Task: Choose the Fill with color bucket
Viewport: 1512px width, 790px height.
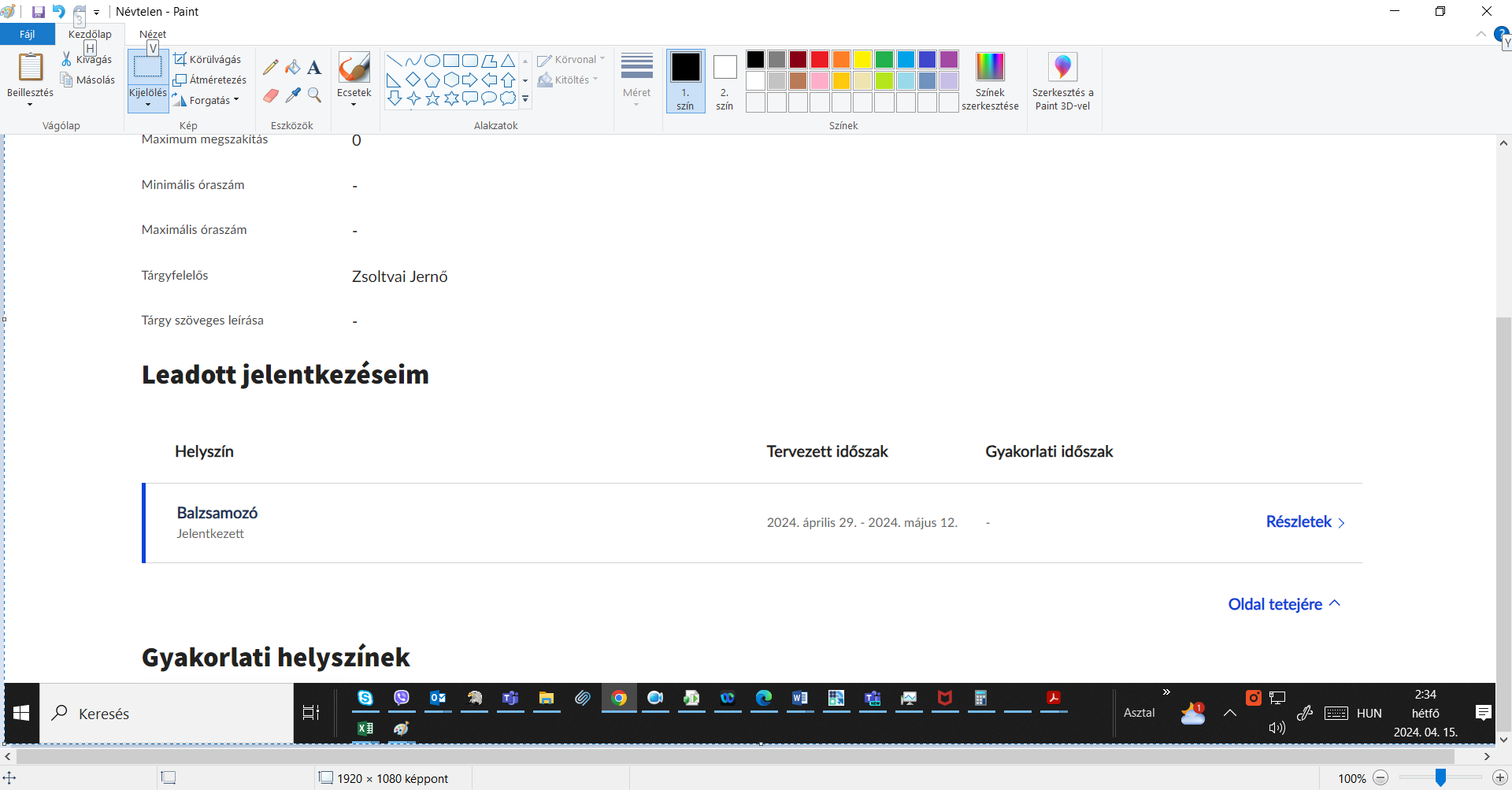Action: click(293, 68)
